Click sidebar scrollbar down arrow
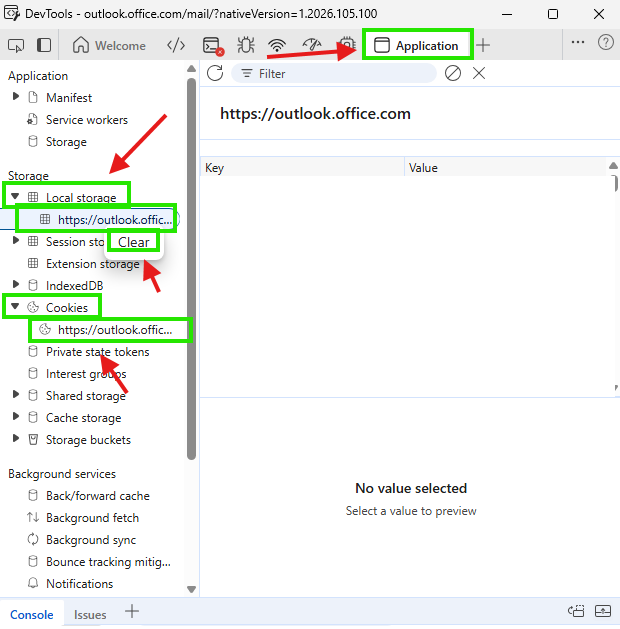The width and height of the screenshot is (620, 629). pos(192,589)
